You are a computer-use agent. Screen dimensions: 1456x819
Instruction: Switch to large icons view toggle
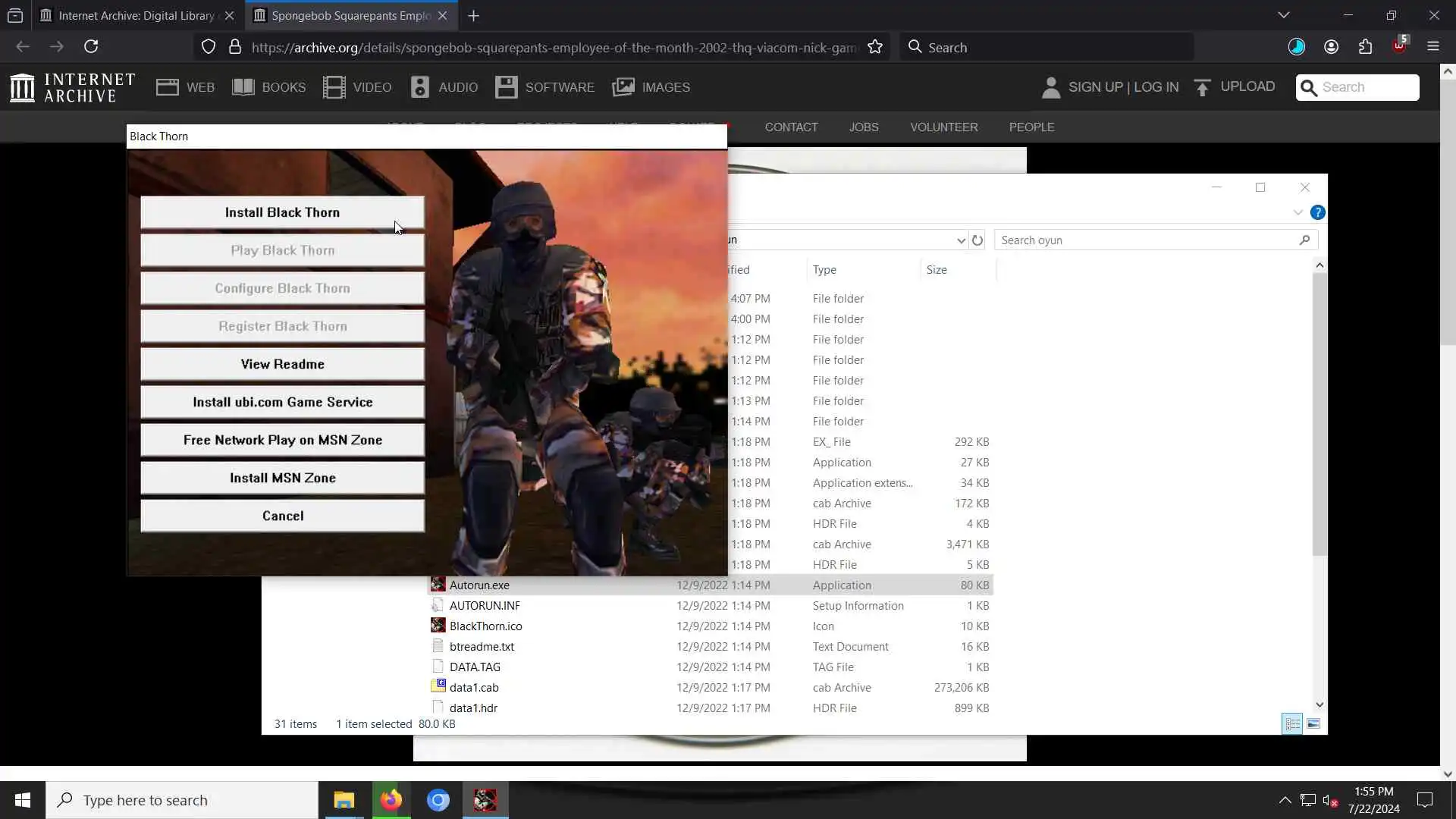pos(1313,723)
